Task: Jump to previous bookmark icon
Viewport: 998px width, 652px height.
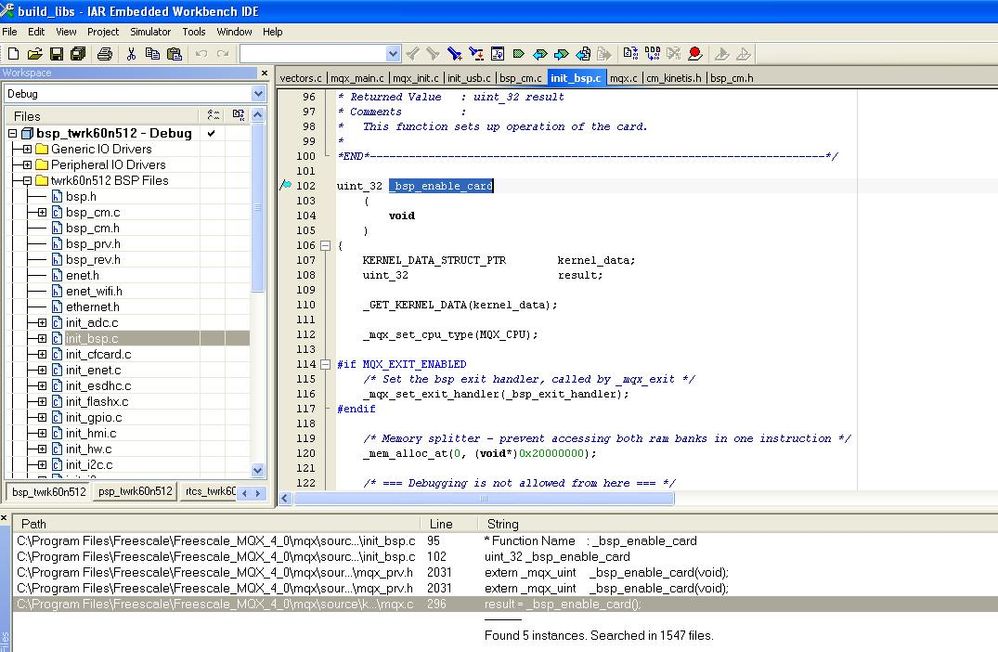Action: (540, 54)
